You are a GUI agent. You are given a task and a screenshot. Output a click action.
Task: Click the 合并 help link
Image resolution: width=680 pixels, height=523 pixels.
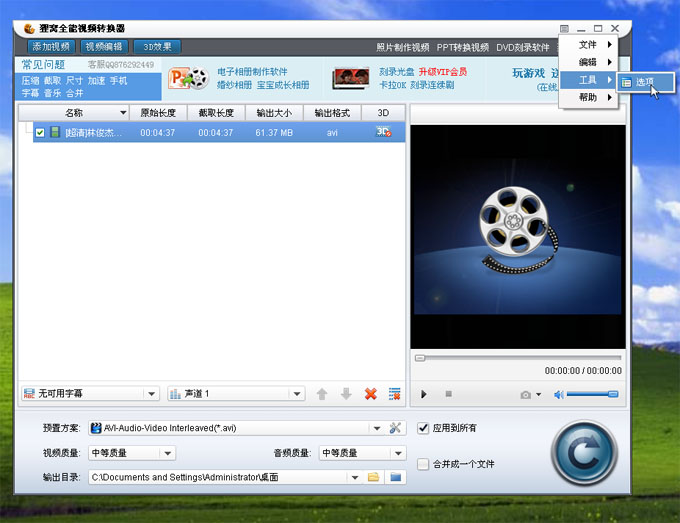pyautogui.click(x=75, y=93)
